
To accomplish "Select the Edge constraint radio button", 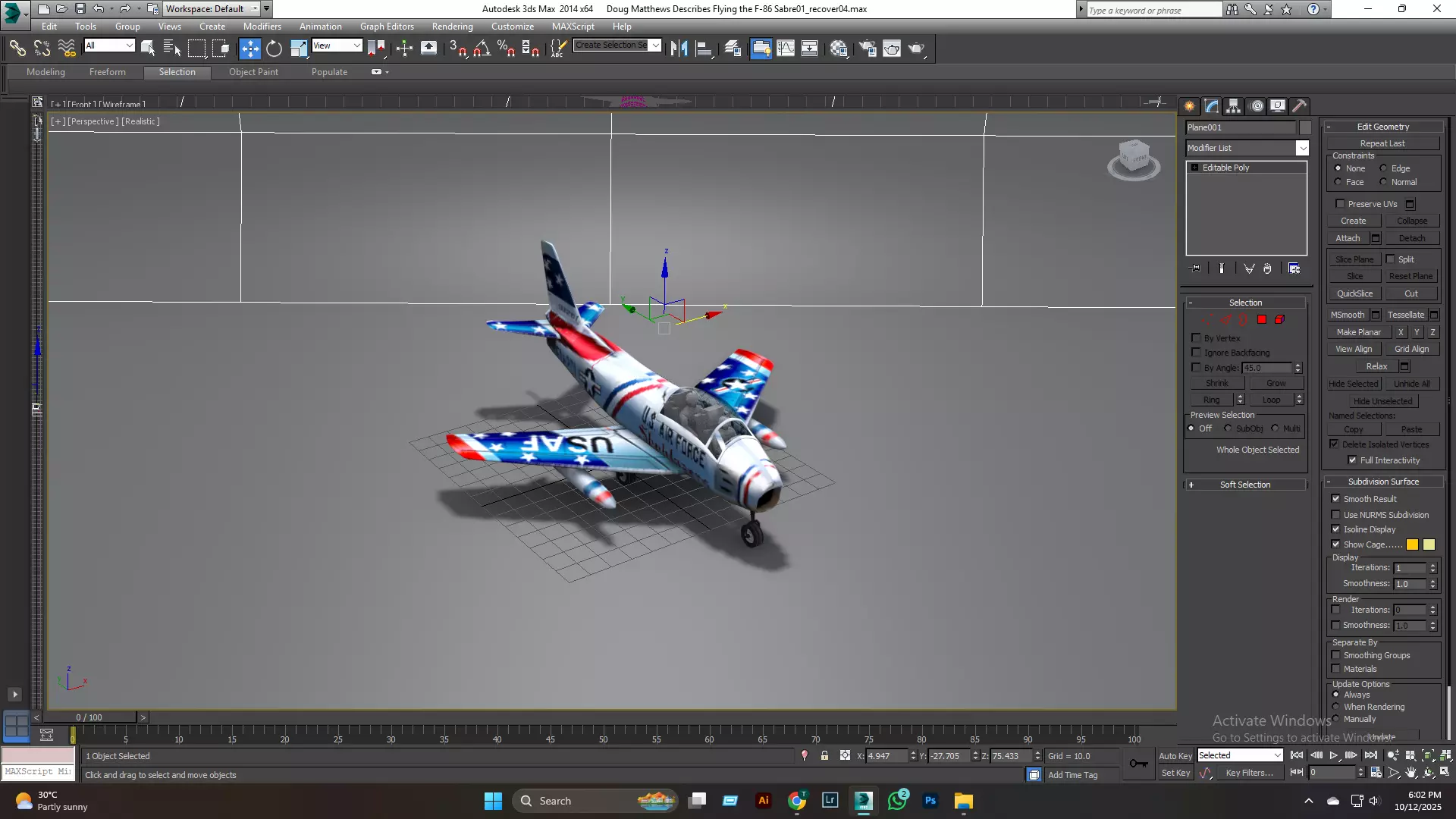I will [1383, 168].
